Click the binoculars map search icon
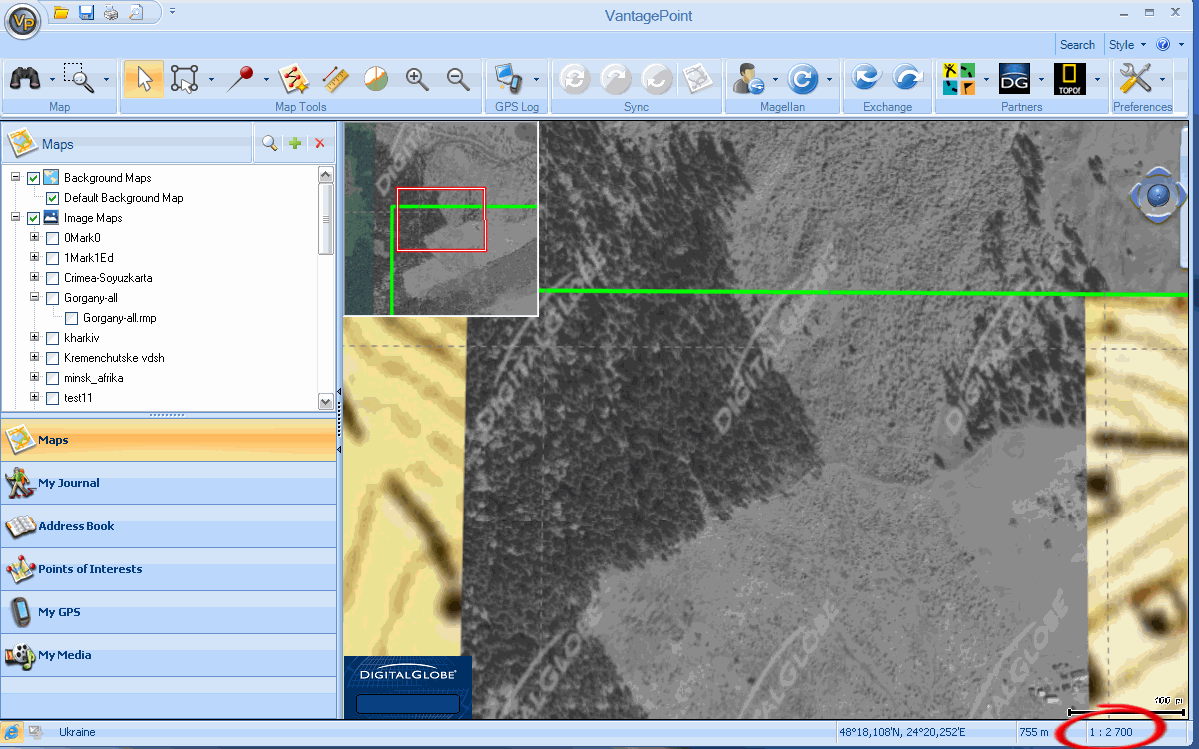The image size is (1199, 749). (x=24, y=79)
